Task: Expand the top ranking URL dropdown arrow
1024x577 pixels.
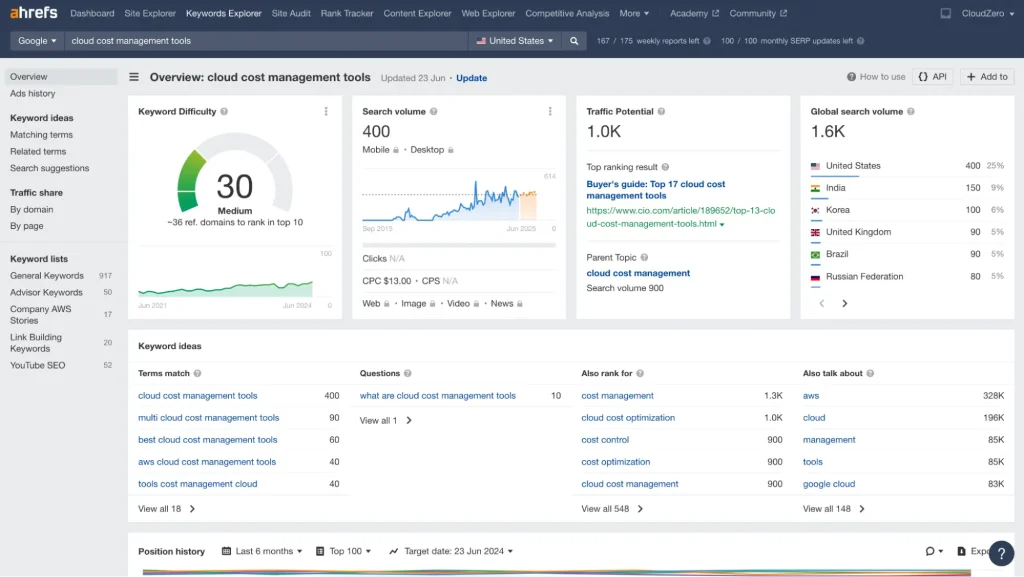Action: 722,225
